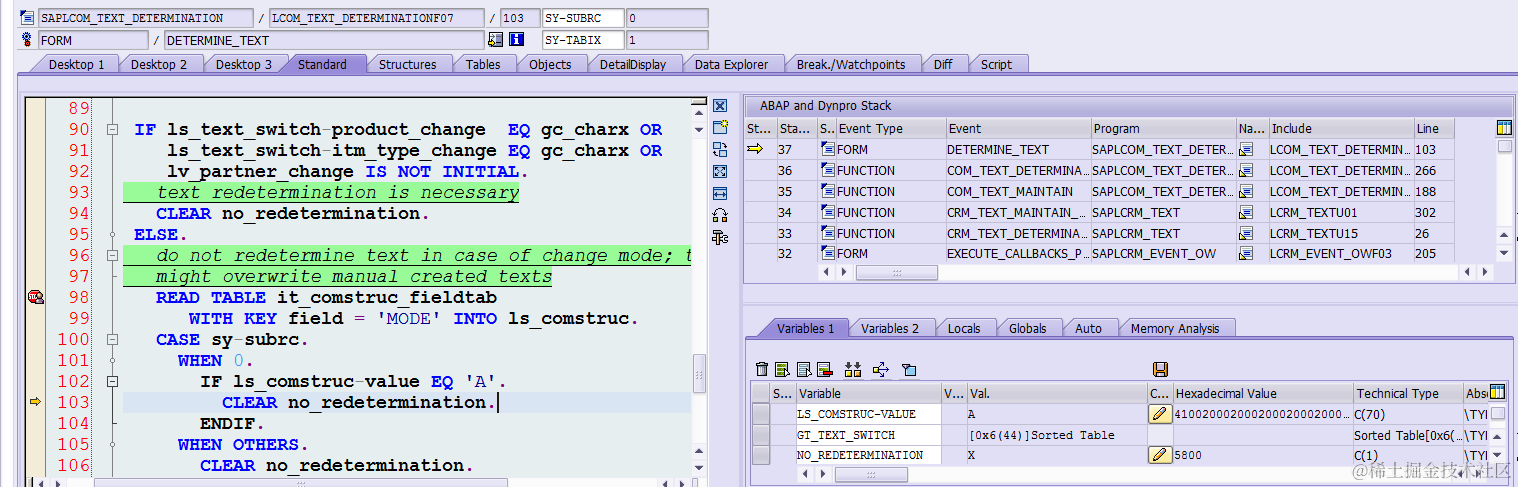This screenshot has width=1518, height=487.
Task: Click the SY-TABIX field
Action: tap(583, 40)
